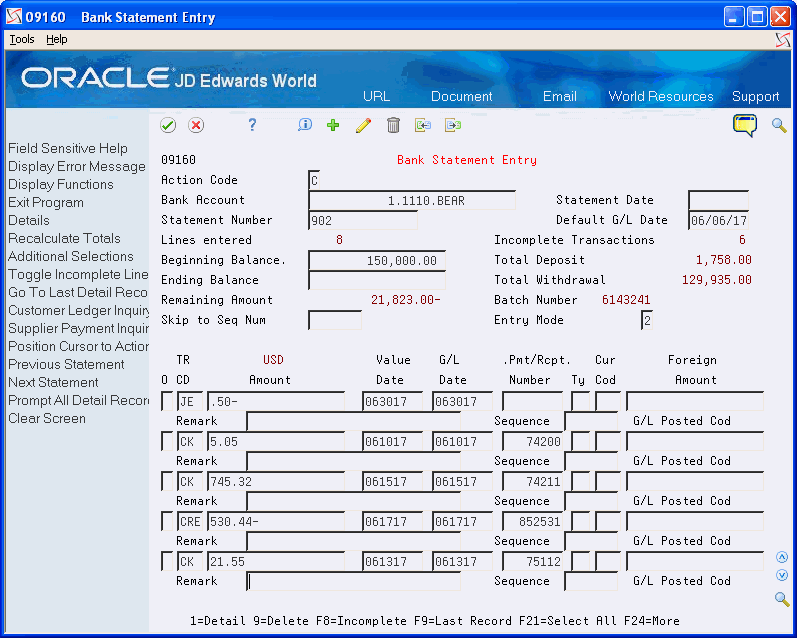The width and height of the screenshot is (797, 638).
Task: Click the amount field showing .50-
Action: point(276,401)
